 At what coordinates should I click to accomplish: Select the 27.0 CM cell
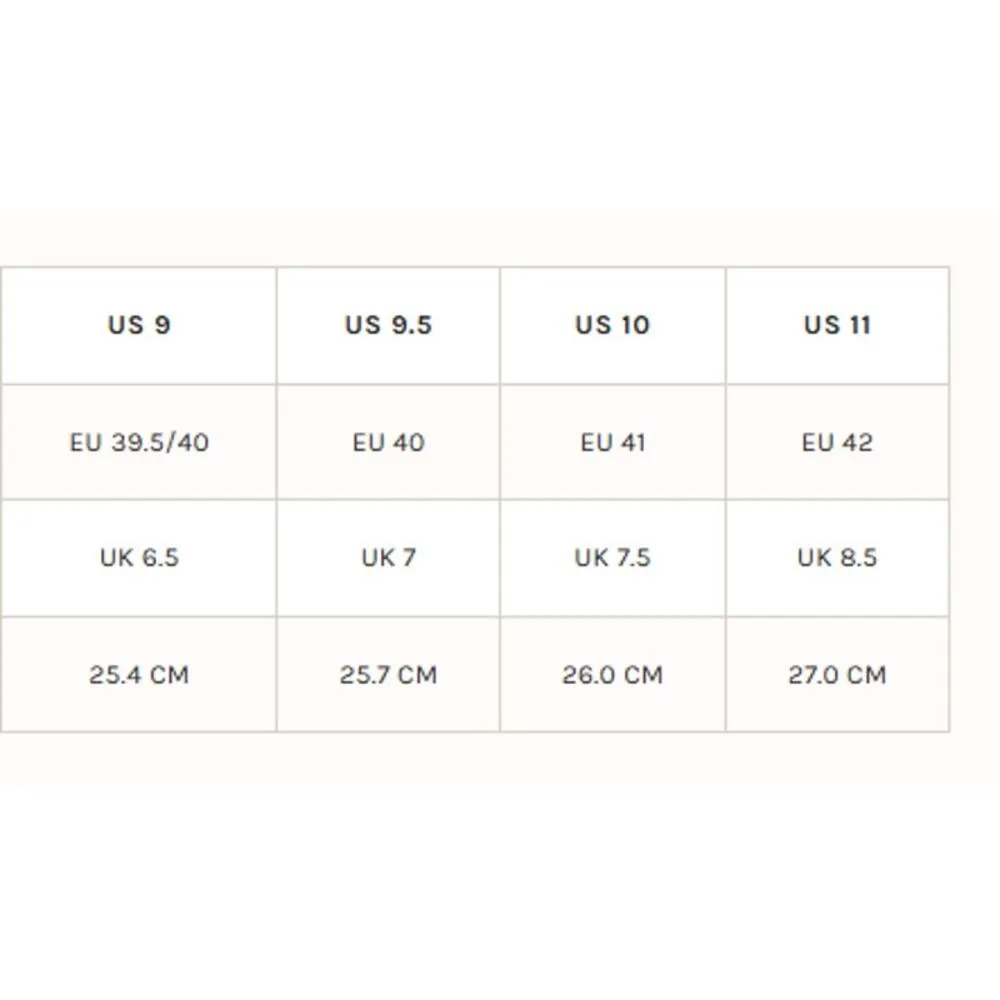click(x=837, y=674)
